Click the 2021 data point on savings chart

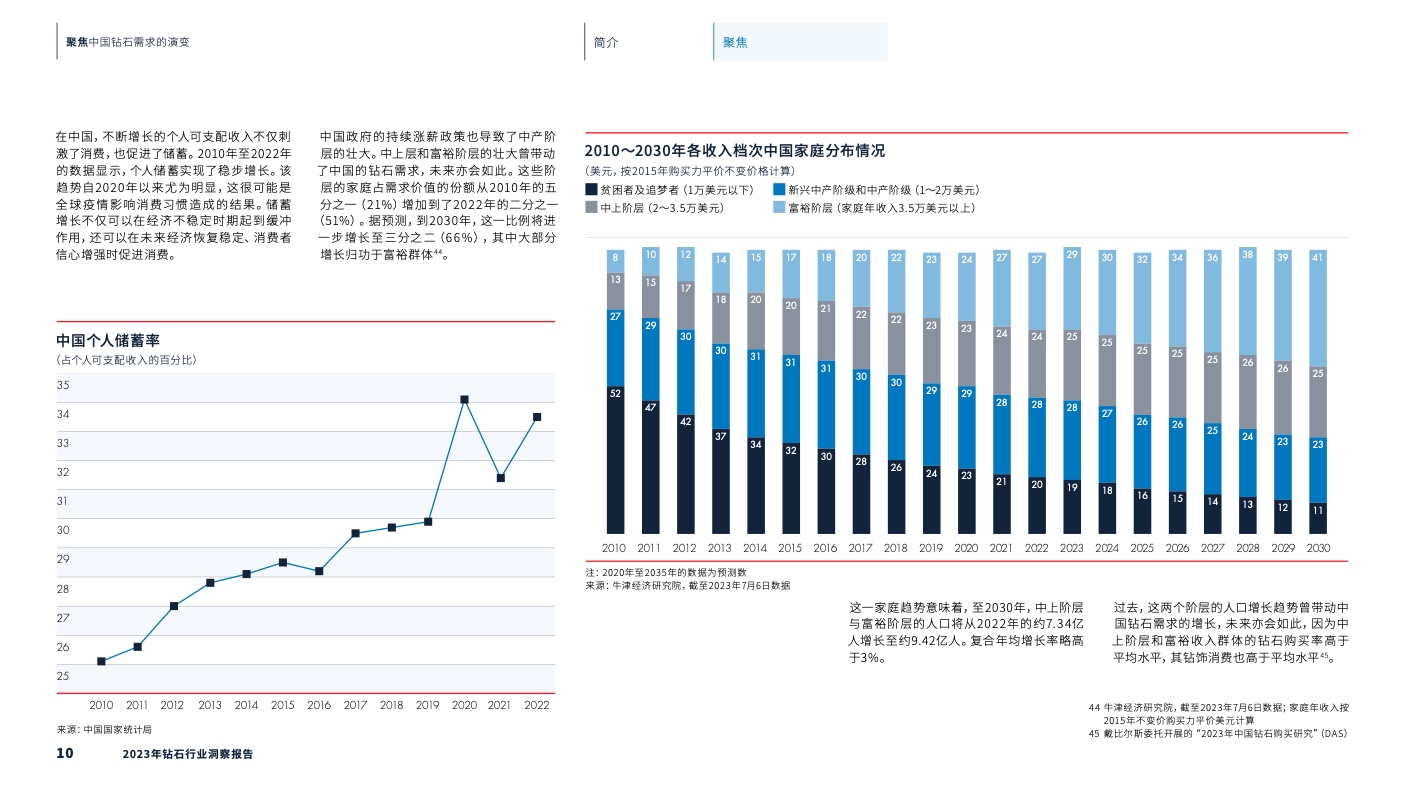point(500,478)
